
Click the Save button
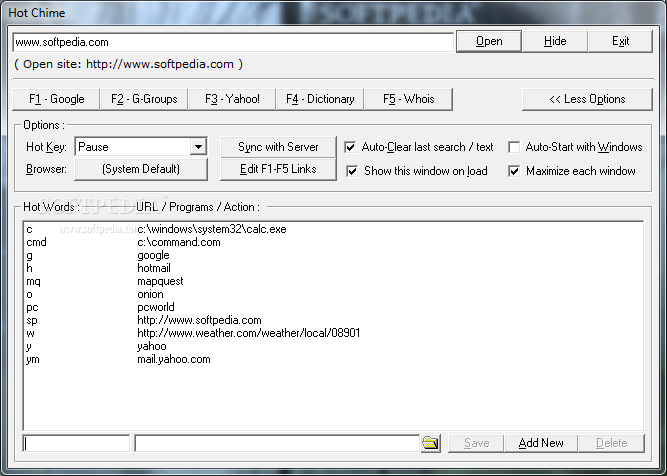pos(476,443)
